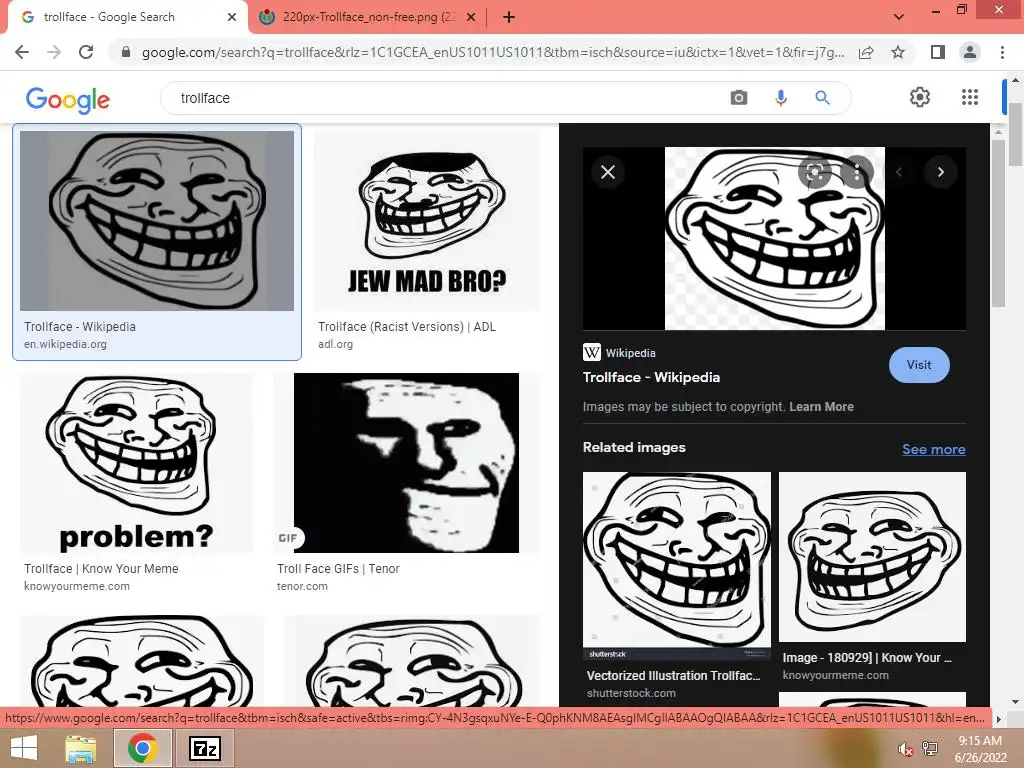Viewport: 1024px width, 768px height.
Task: Open preview panel more options menu
Action: pos(857,172)
